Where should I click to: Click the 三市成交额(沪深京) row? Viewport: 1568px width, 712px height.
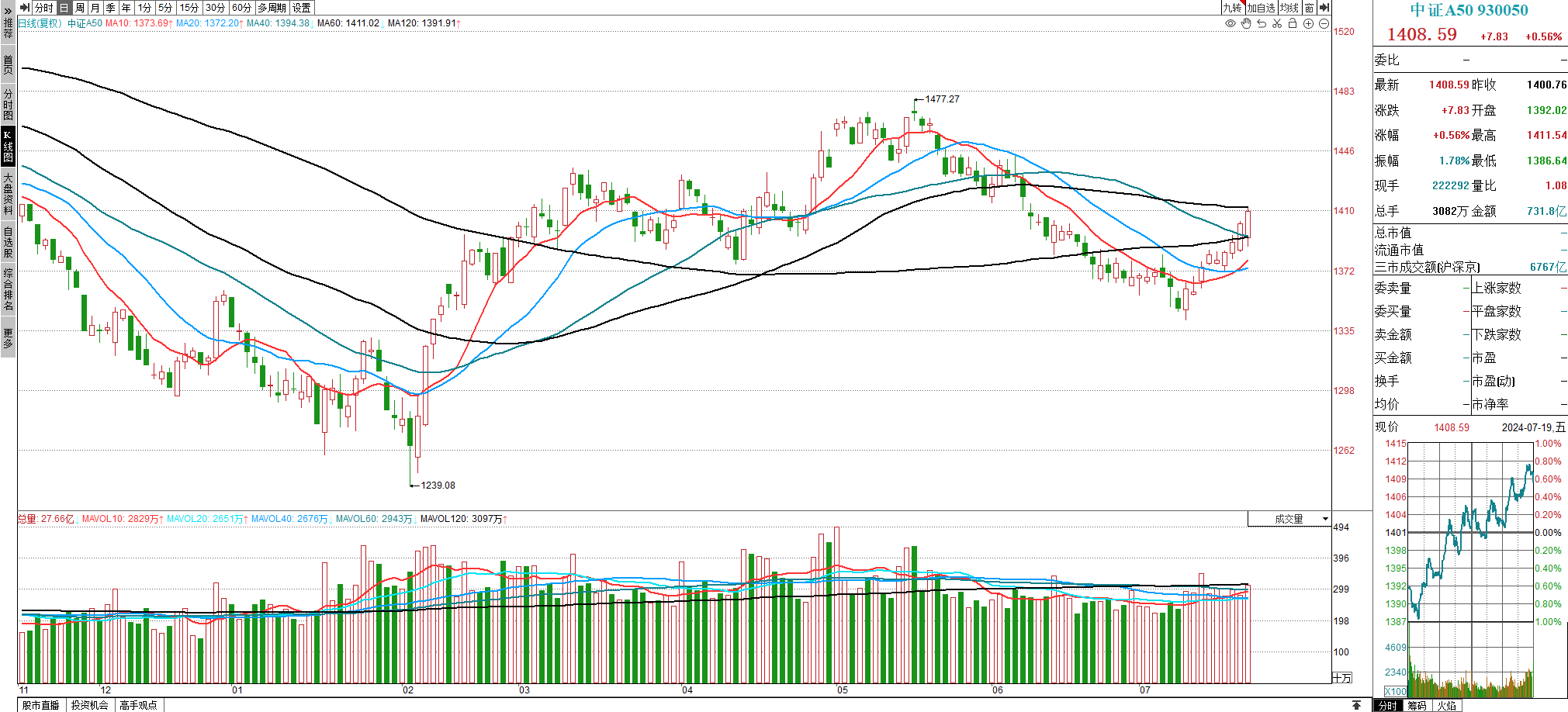point(1470,267)
